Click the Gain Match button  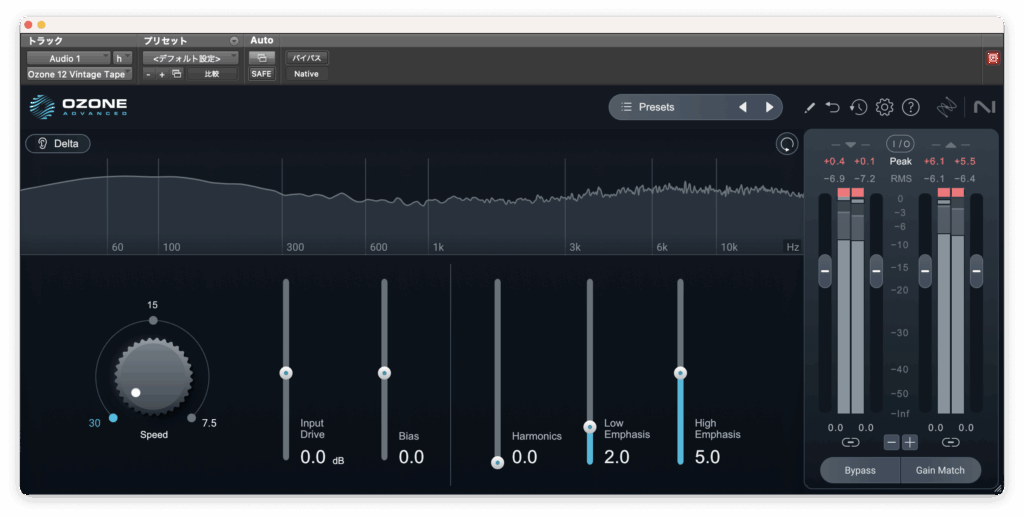click(x=938, y=470)
